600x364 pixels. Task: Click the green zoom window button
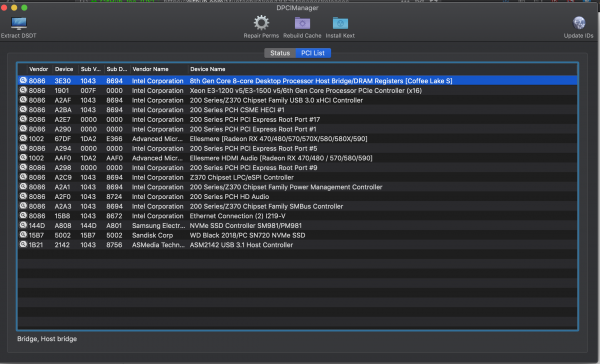(24, 7)
